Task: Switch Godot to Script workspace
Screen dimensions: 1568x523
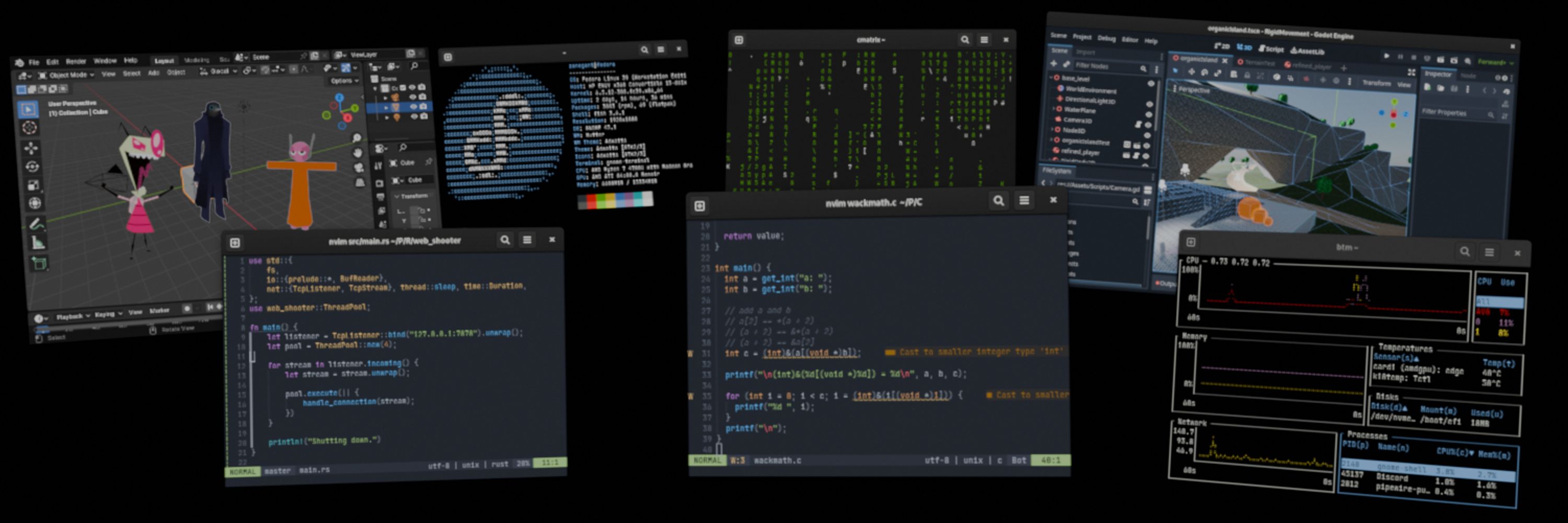Action: [1272, 50]
